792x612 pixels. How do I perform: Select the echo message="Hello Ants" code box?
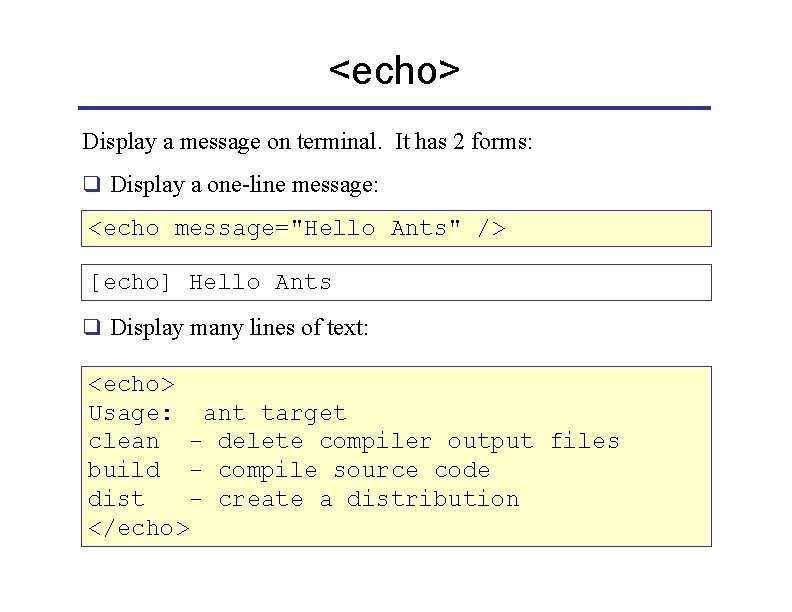click(x=397, y=229)
